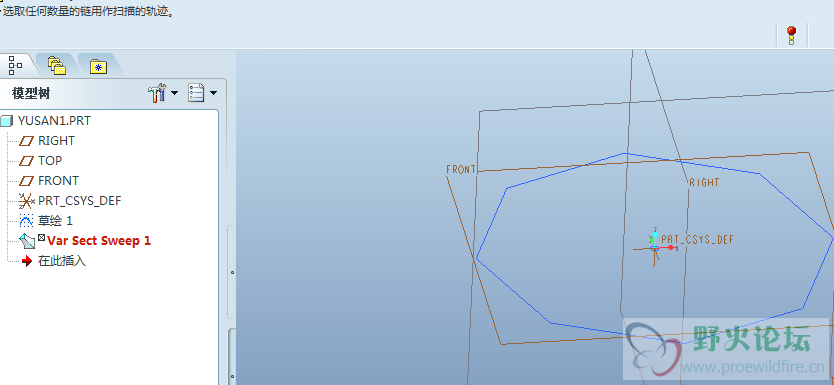Click the coordinate system icon in tree
This screenshot has width=834, height=385.
(27, 201)
